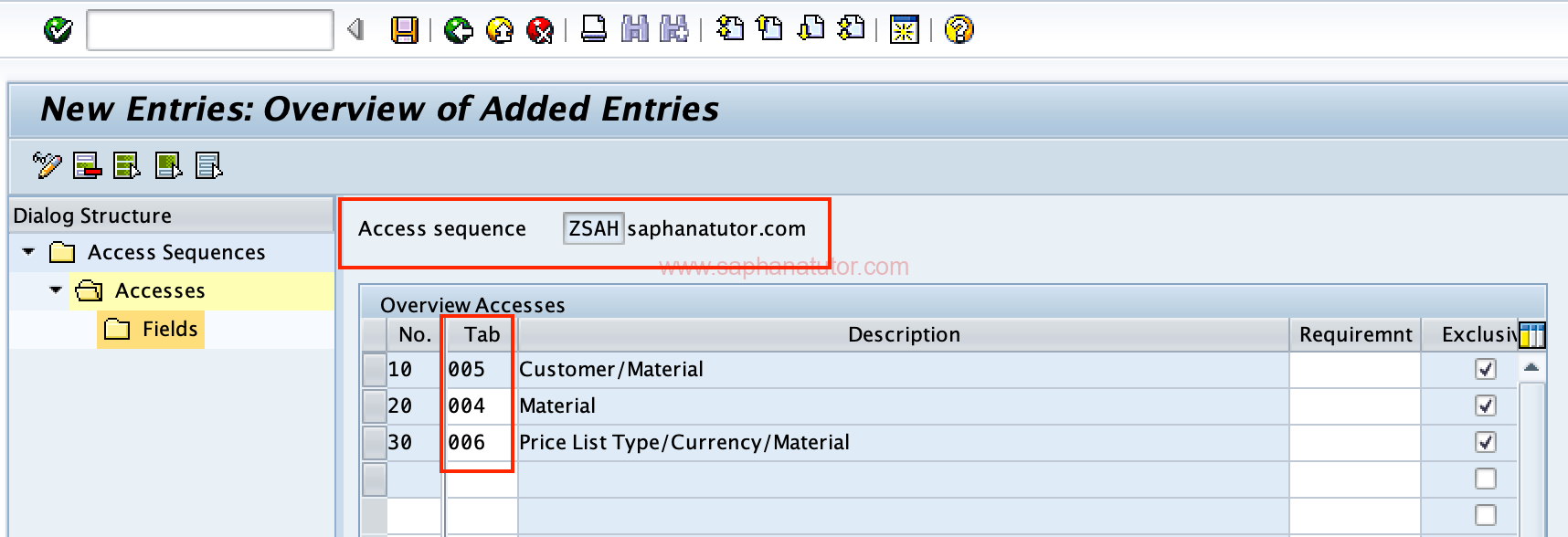Uncheck Exclusive for Price List Type row
Screen dimensions: 1568x537
pyautogui.click(x=1486, y=442)
